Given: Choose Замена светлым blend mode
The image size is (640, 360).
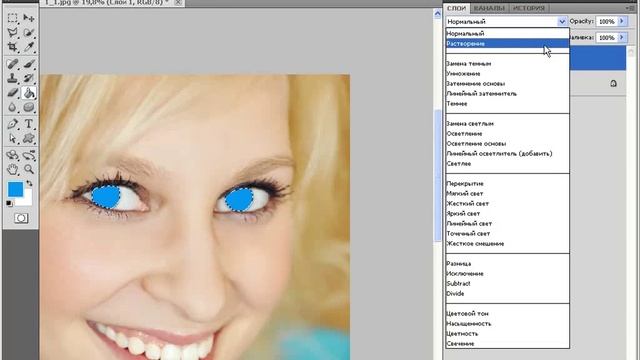Looking at the screenshot, I should [507, 124].
